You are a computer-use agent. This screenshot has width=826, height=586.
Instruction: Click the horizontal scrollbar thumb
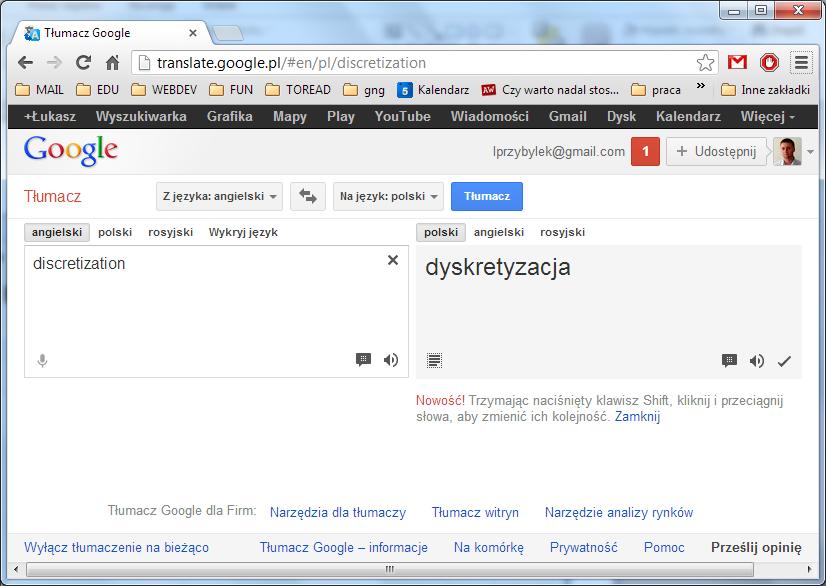[x=389, y=569]
